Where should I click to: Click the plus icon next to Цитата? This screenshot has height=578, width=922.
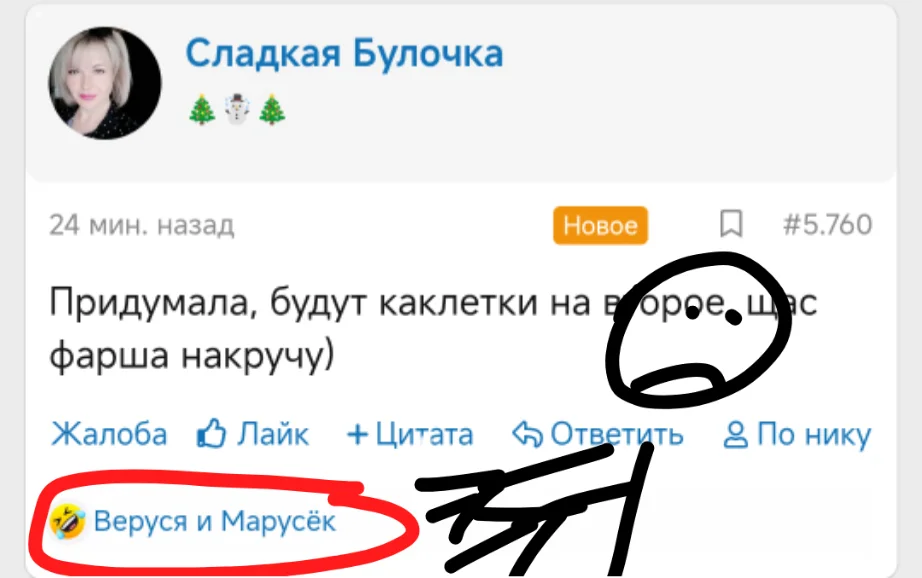click(358, 435)
